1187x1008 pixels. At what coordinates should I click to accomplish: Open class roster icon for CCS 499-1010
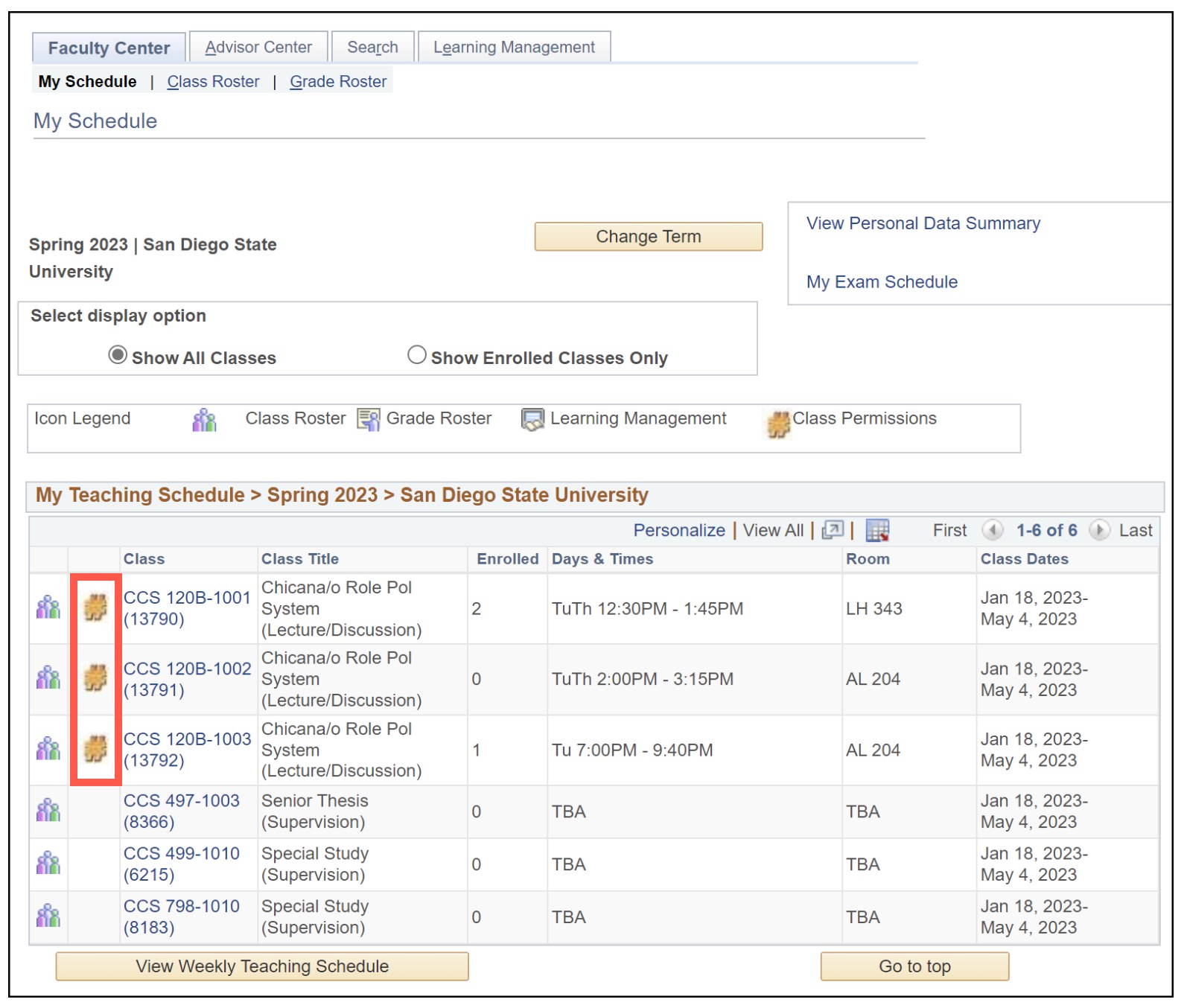(x=48, y=864)
